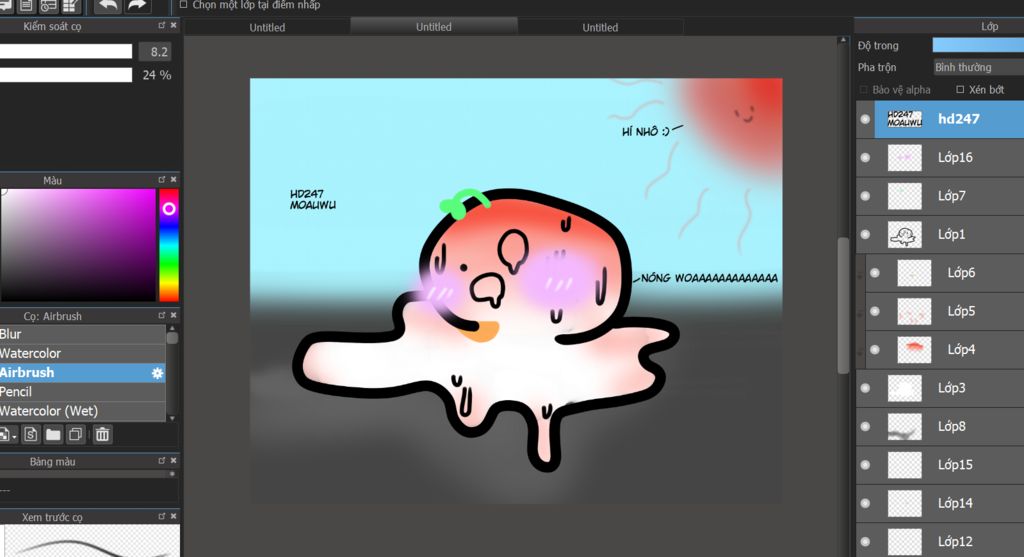Close the Cọ: Airbrush panel

[173, 315]
